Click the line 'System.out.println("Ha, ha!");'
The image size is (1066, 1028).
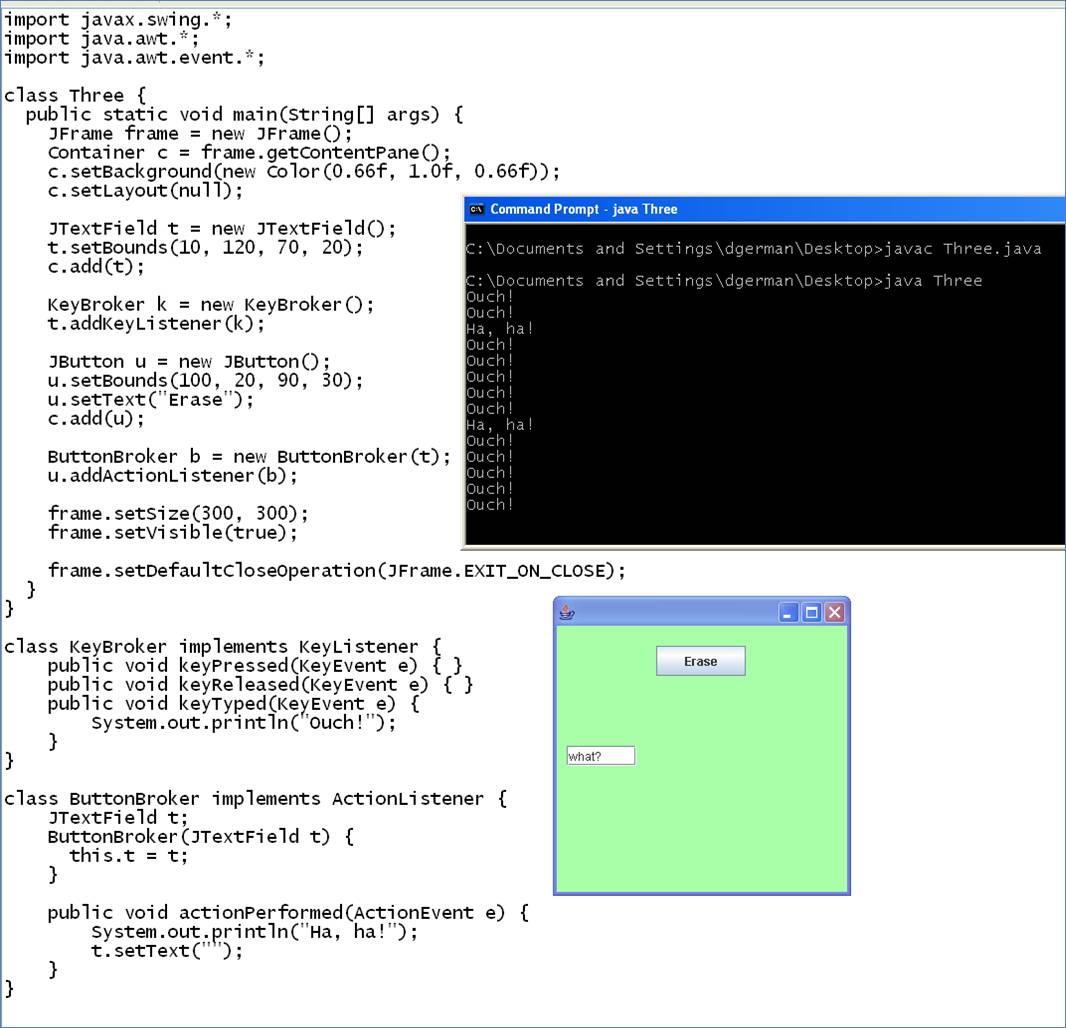254,932
